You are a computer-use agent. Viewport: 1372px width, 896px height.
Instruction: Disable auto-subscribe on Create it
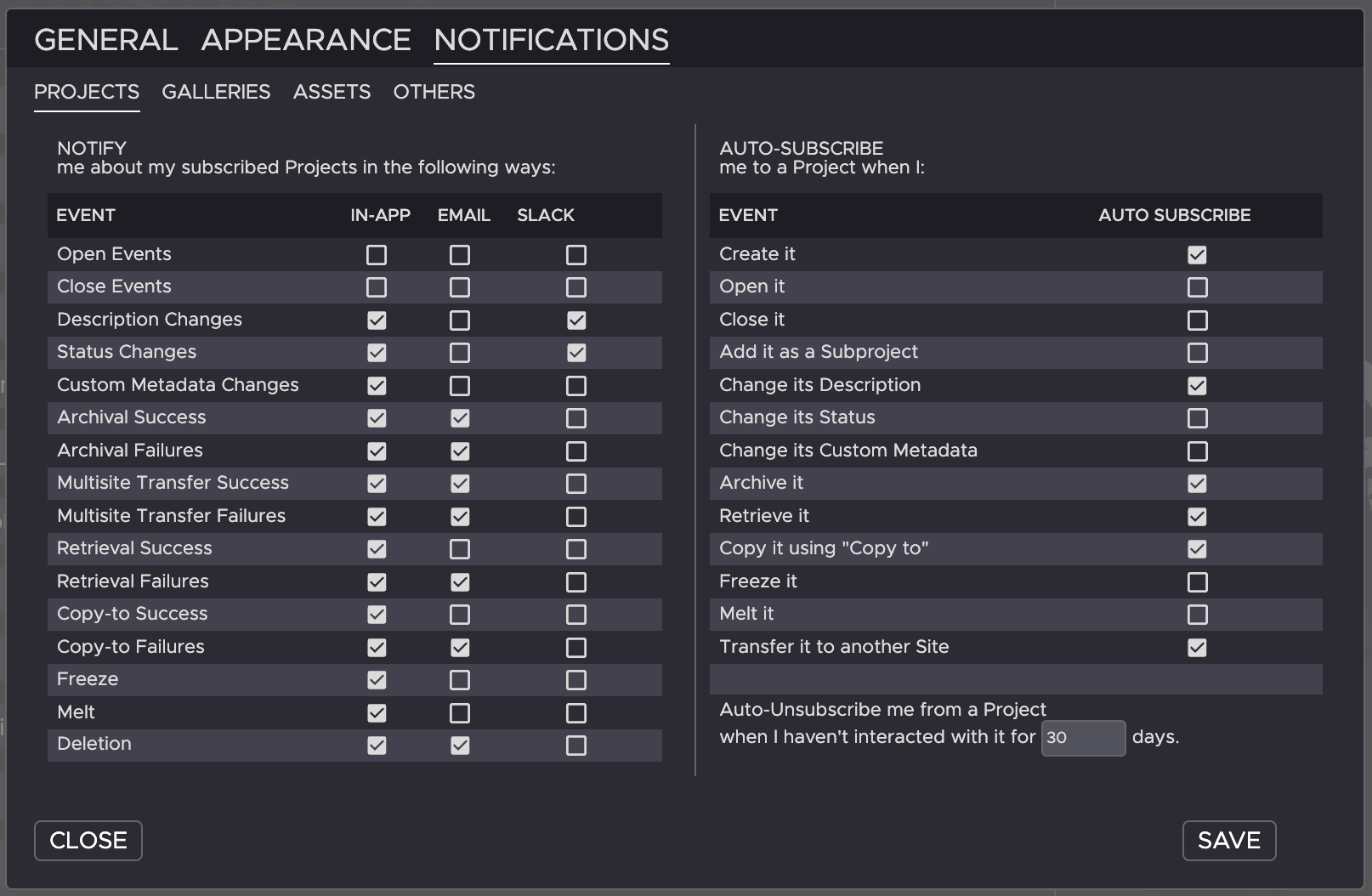[1197, 255]
